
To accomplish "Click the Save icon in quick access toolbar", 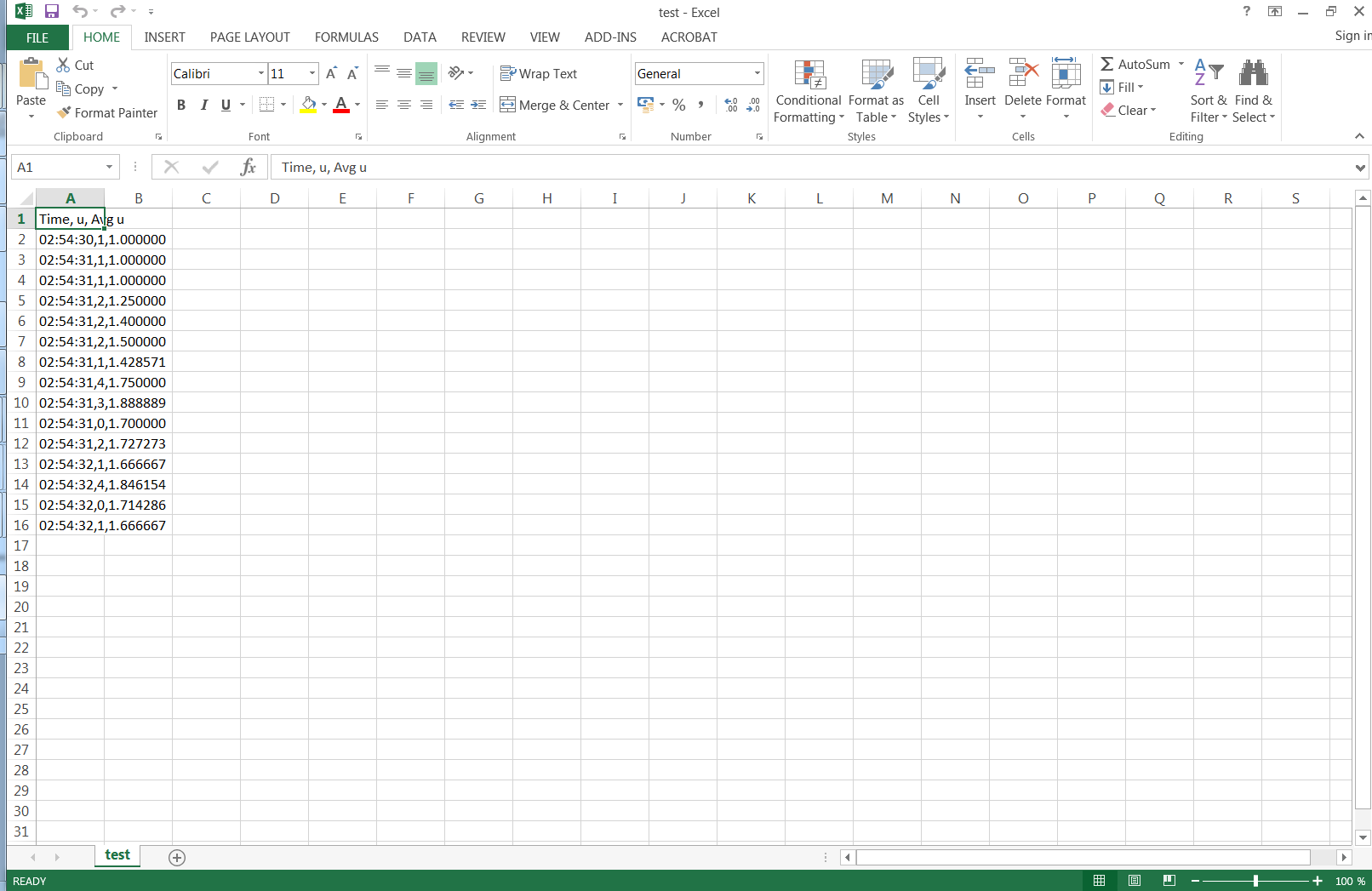I will [x=52, y=12].
